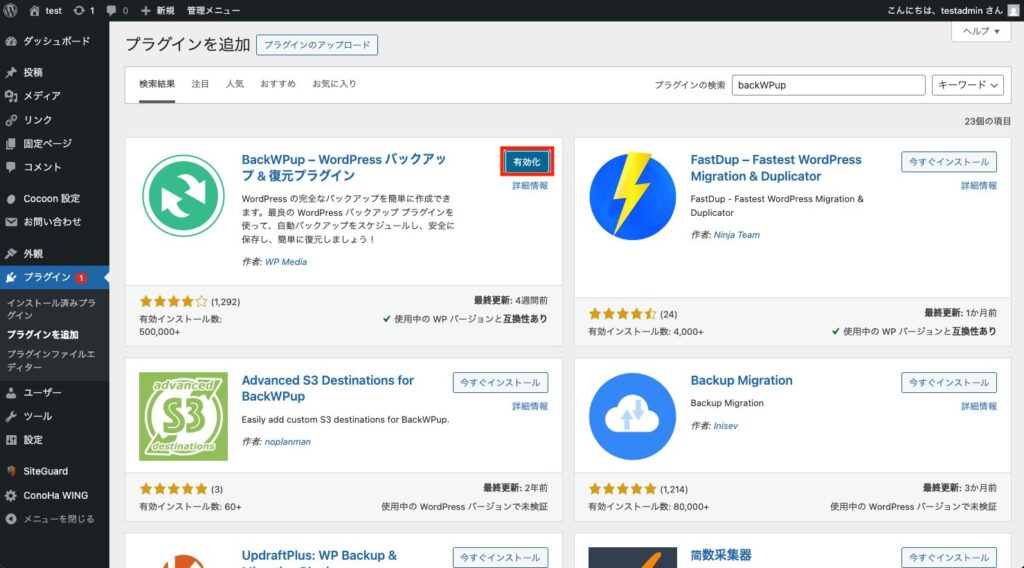Open the Pages (固定ページ) menu
This screenshot has height=568, width=1024.
pos(55,144)
